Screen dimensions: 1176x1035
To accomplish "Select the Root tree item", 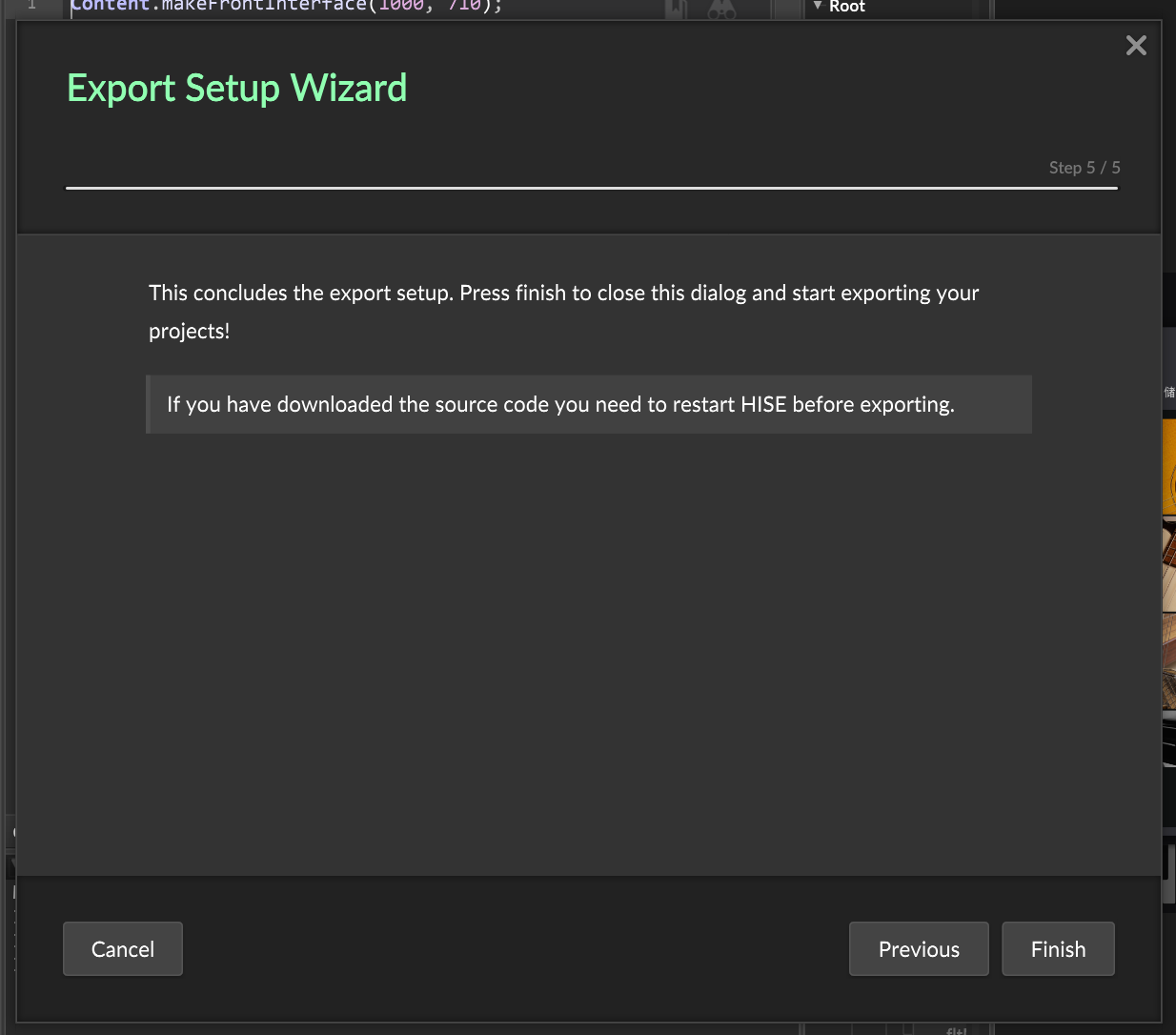I will click(x=847, y=7).
